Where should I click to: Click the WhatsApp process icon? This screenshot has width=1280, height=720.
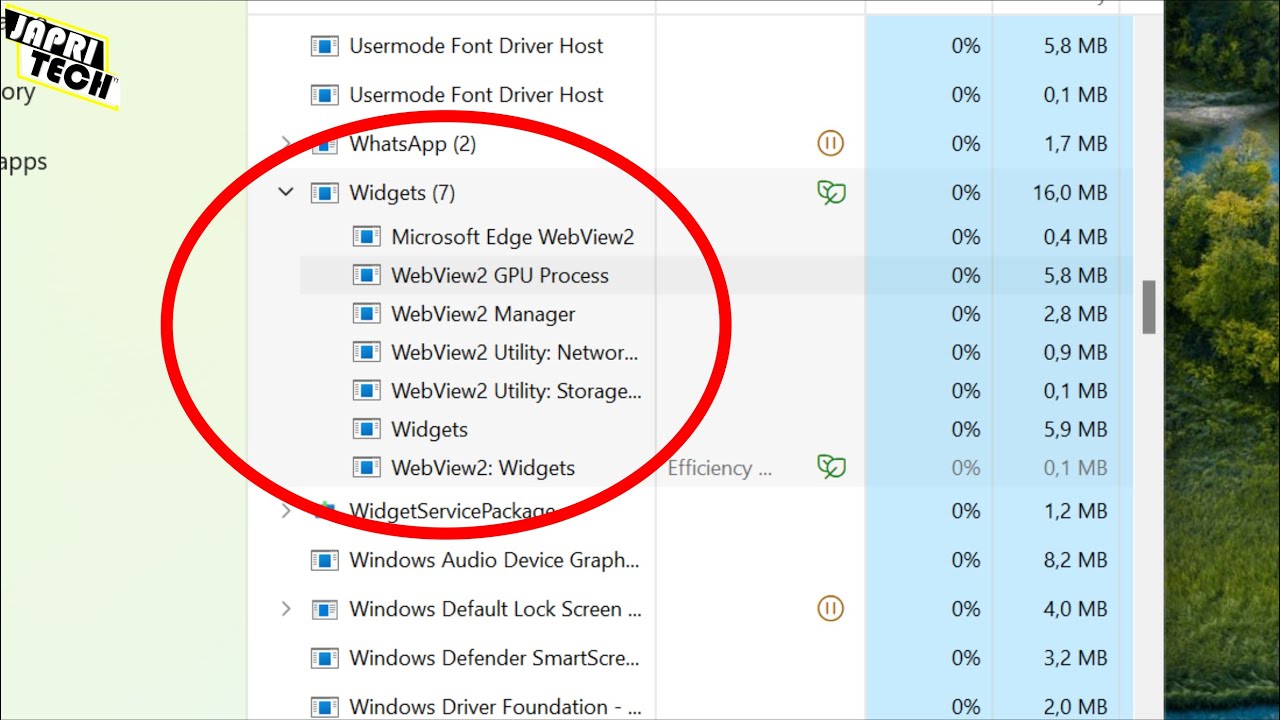click(324, 144)
